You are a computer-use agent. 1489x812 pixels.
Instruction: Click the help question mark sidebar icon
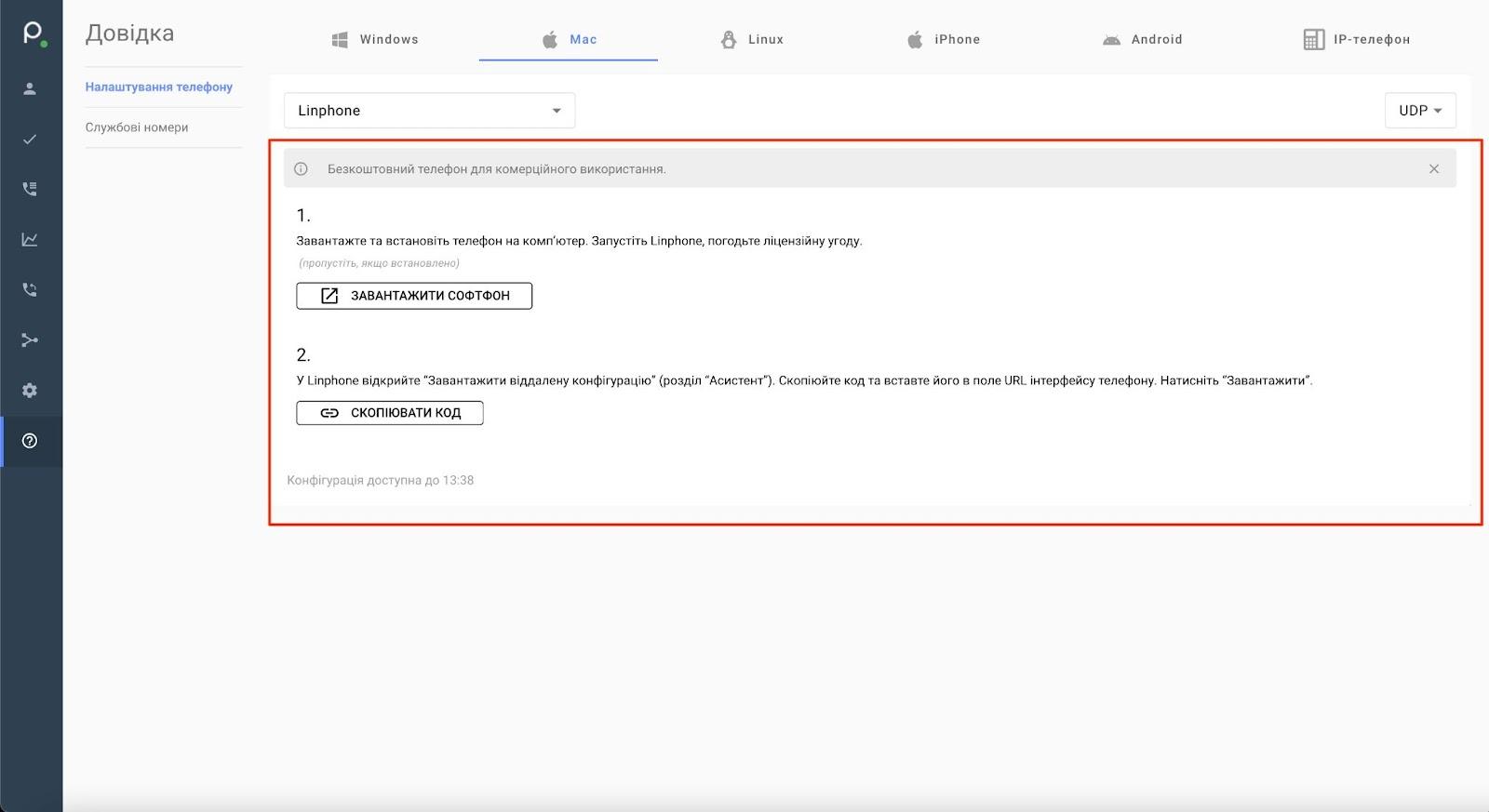pyautogui.click(x=30, y=441)
